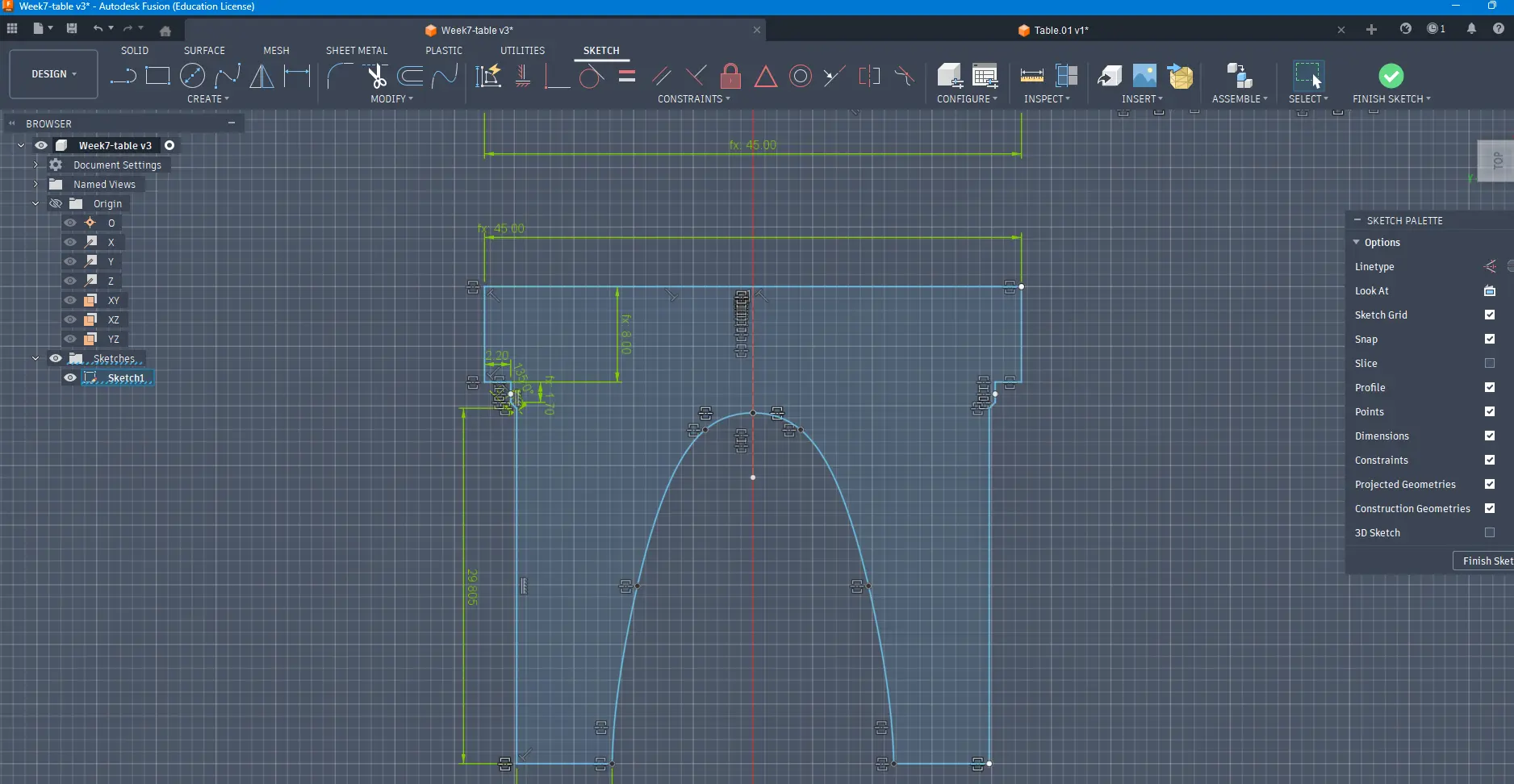1514x784 pixels.
Task: Uncheck the Sketch Grid checkbox
Action: (1490, 315)
